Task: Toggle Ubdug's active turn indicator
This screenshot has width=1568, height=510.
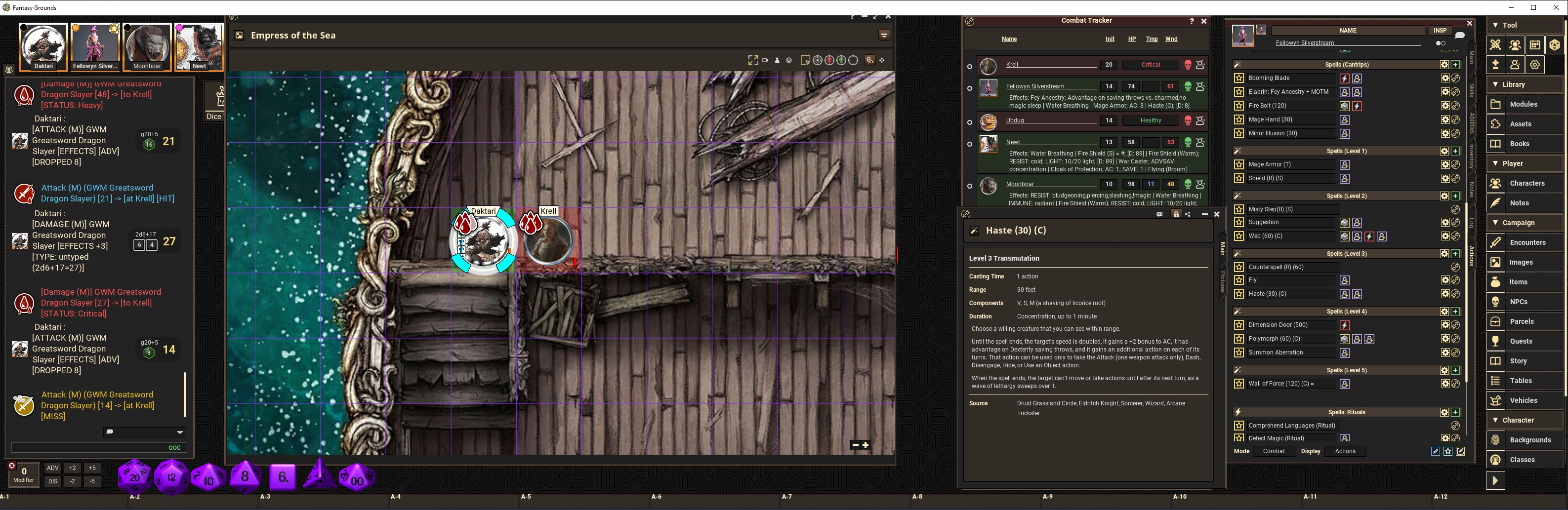Action: (x=970, y=122)
